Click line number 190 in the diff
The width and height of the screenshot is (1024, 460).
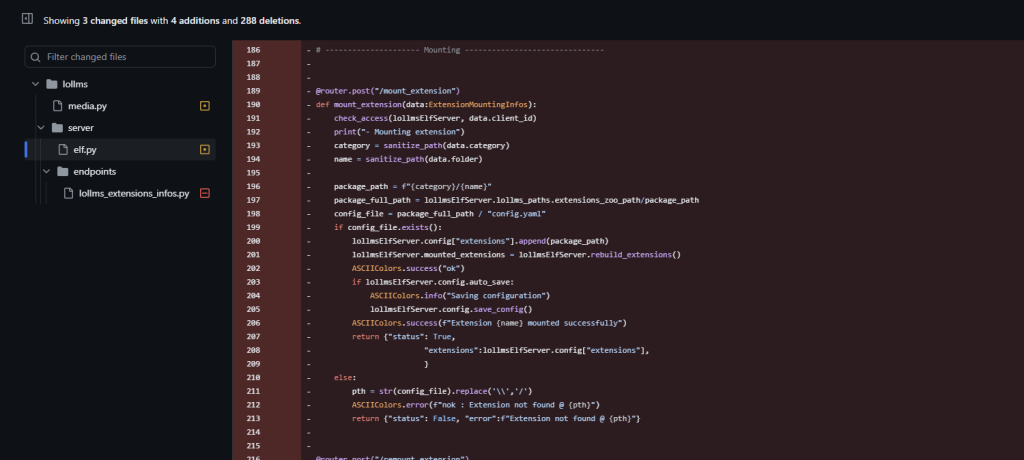point(253,104)
